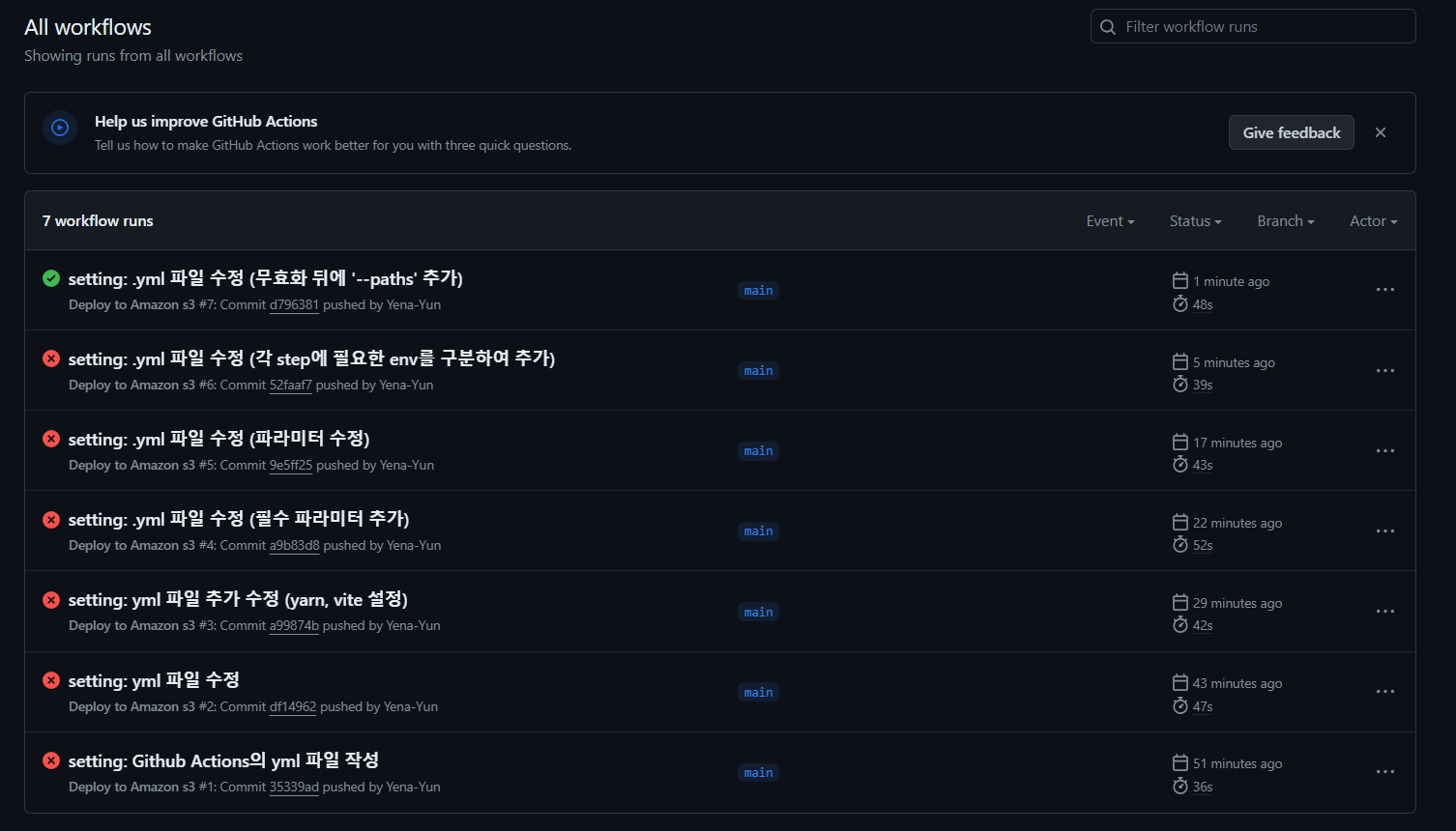Viewport: 1456px width, 831px height.
Task: Open the Actor filter dropdown
Action: click(x=1374, y=221)
